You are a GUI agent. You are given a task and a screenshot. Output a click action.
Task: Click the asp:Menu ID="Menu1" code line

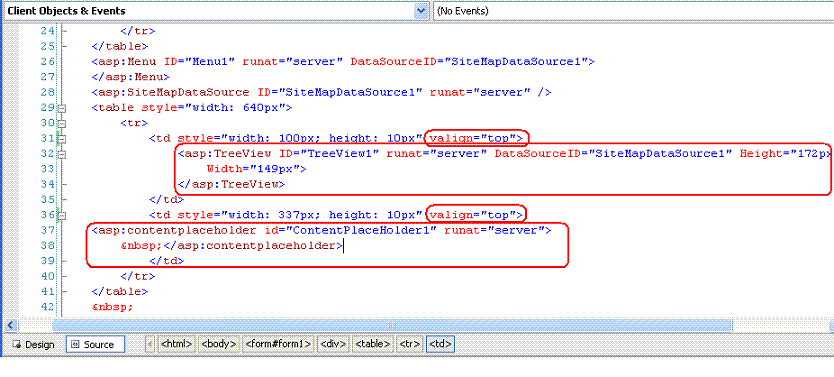(343, 62)
